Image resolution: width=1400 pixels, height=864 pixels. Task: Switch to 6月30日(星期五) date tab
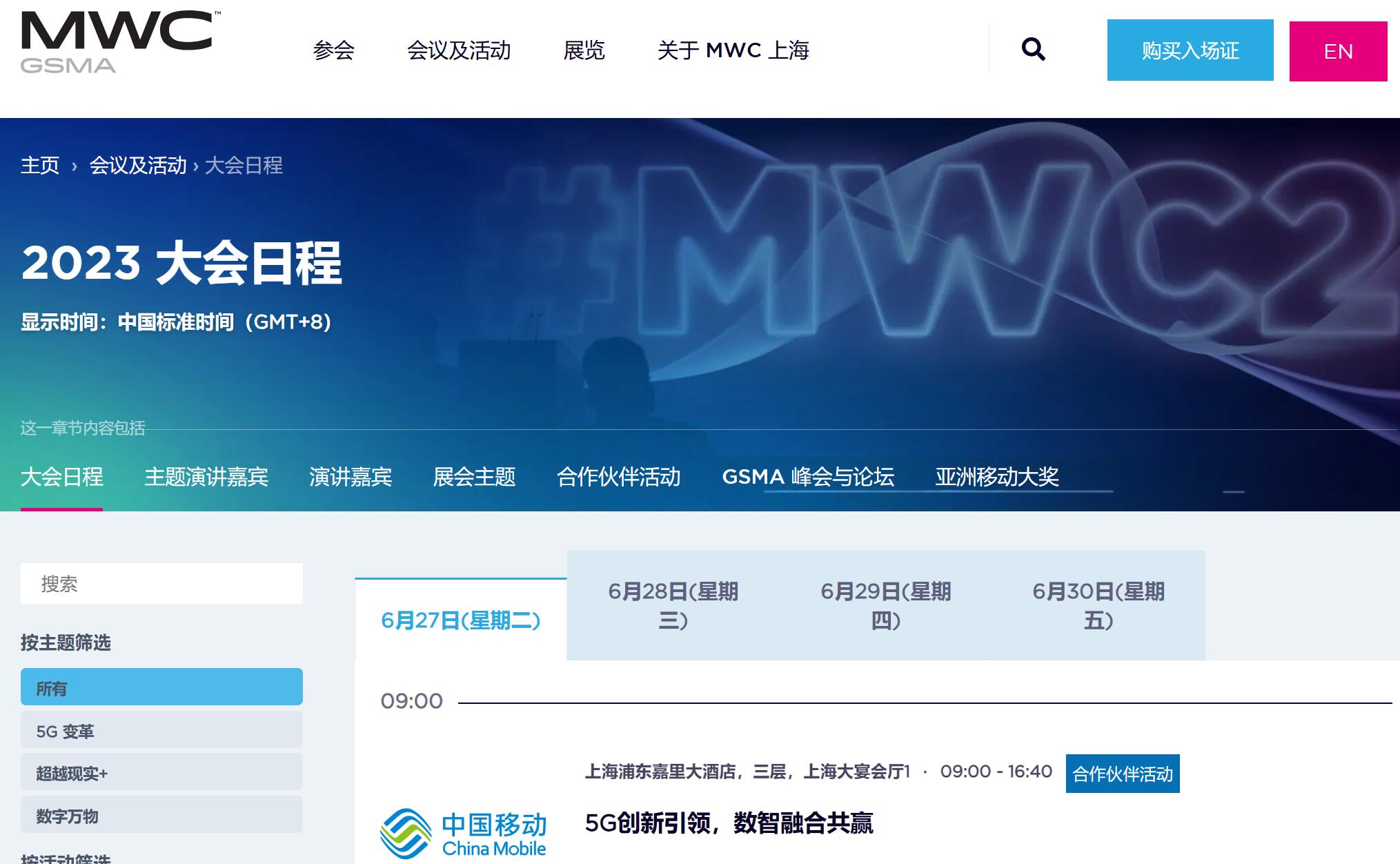point(1098,605)
